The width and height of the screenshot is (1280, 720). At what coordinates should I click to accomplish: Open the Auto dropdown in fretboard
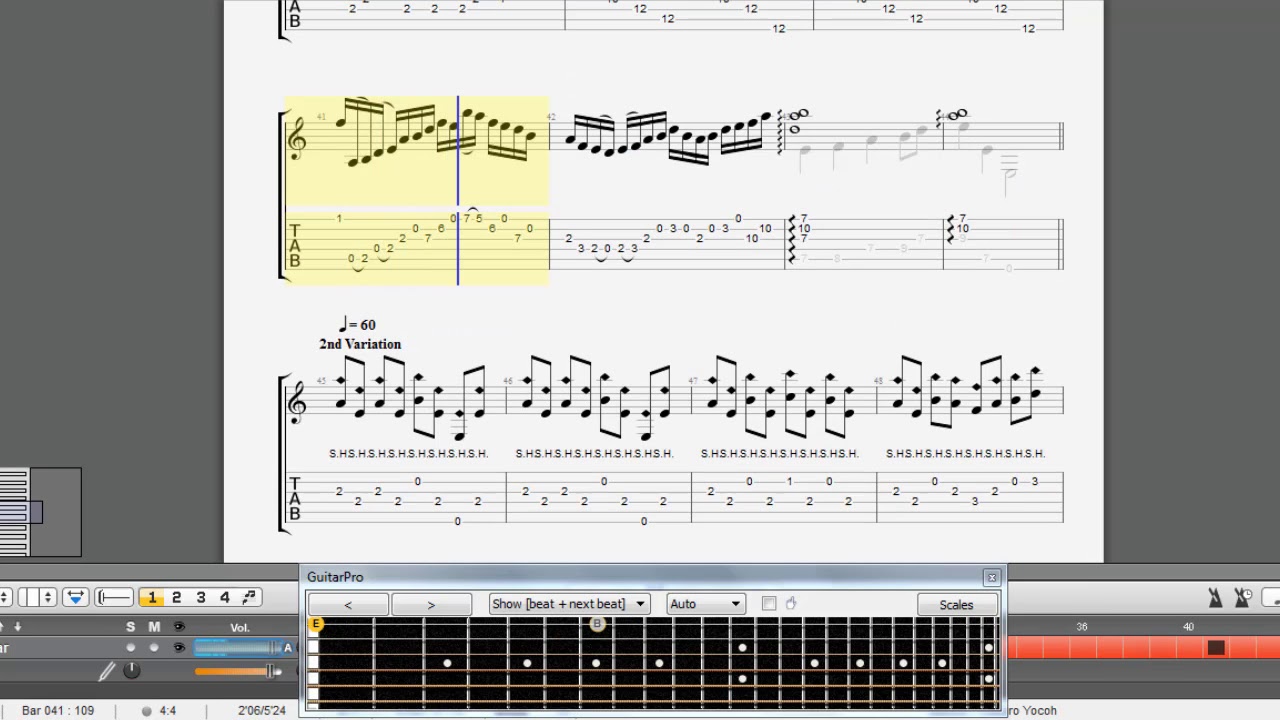(705, 604)
